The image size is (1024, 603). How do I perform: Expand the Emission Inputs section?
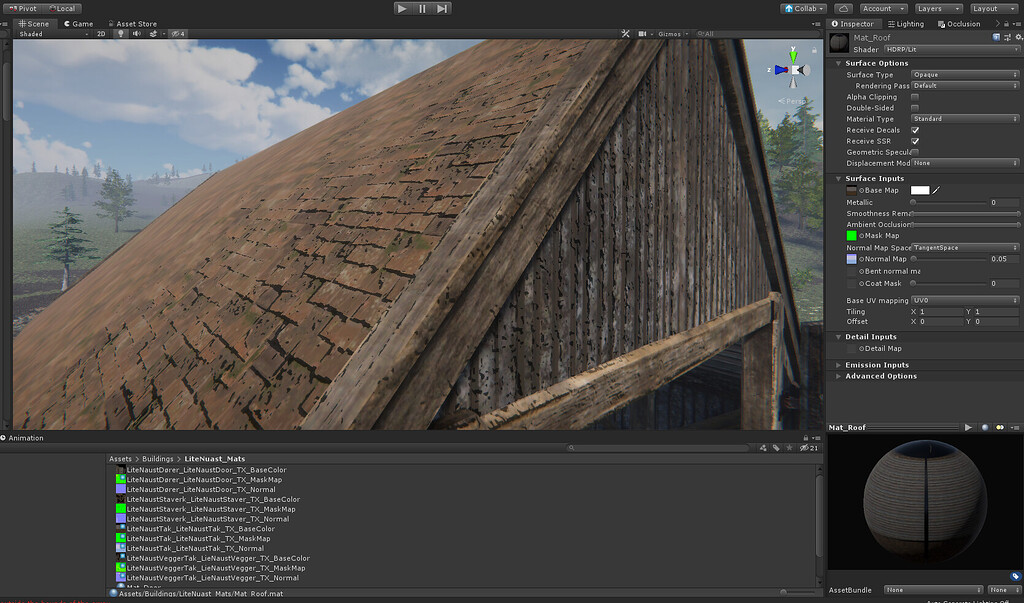(878, 364)
